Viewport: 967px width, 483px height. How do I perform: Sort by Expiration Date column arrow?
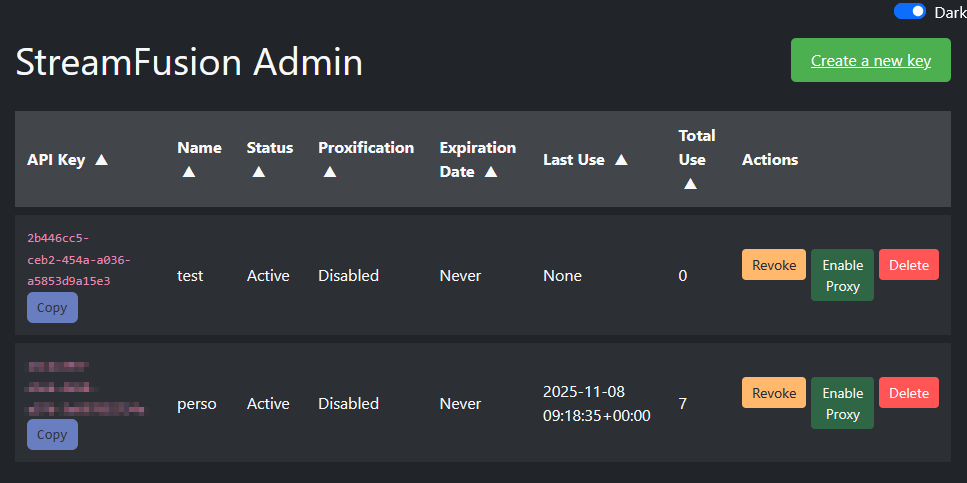pos(491,172)
